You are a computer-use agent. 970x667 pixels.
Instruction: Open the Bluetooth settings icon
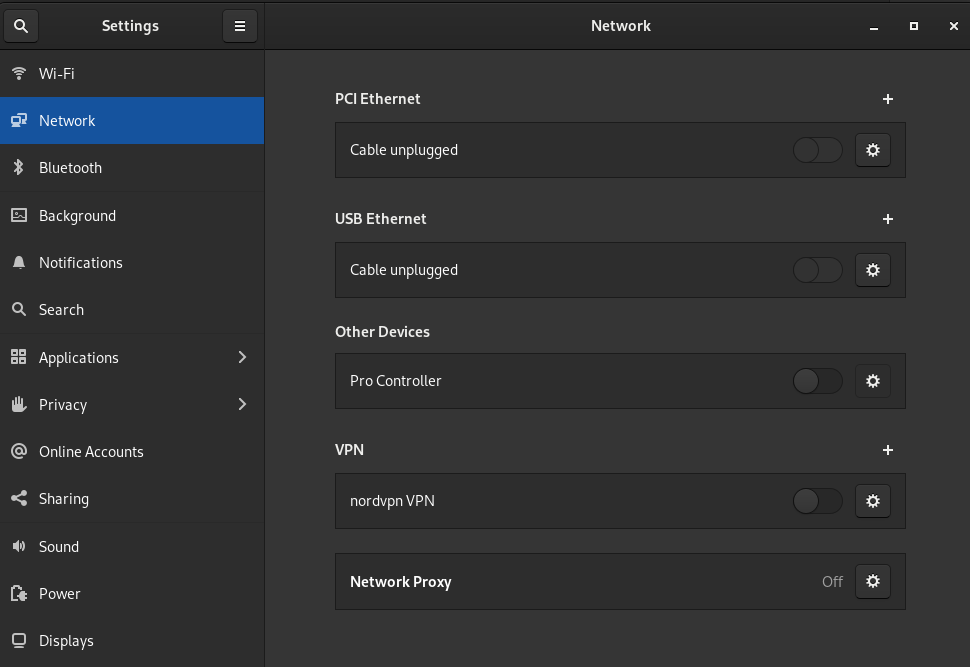[18, 167]
